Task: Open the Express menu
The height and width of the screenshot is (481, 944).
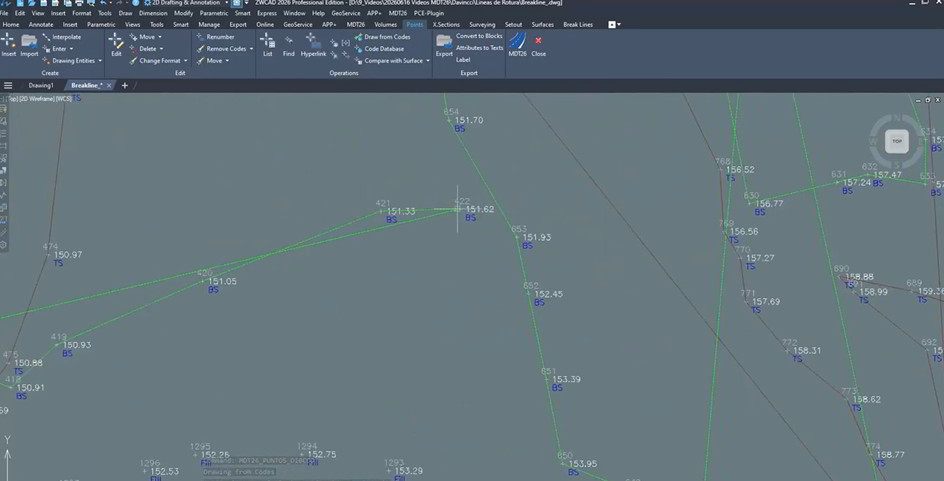Action: pos(266,13)
